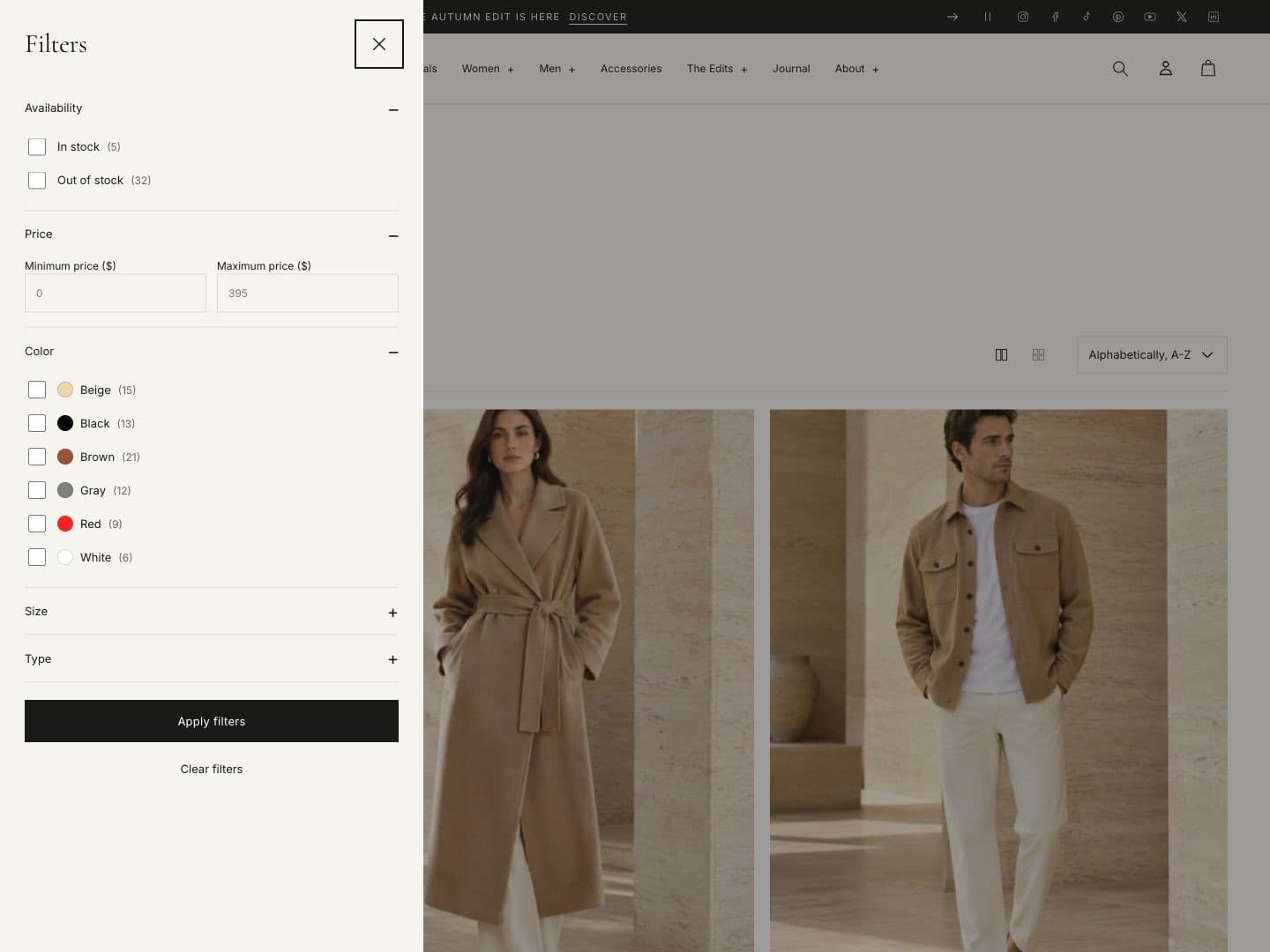Open the men's tan jacket product image
The width and height of the screenshot is (1270, 952).
pos(998,681)
